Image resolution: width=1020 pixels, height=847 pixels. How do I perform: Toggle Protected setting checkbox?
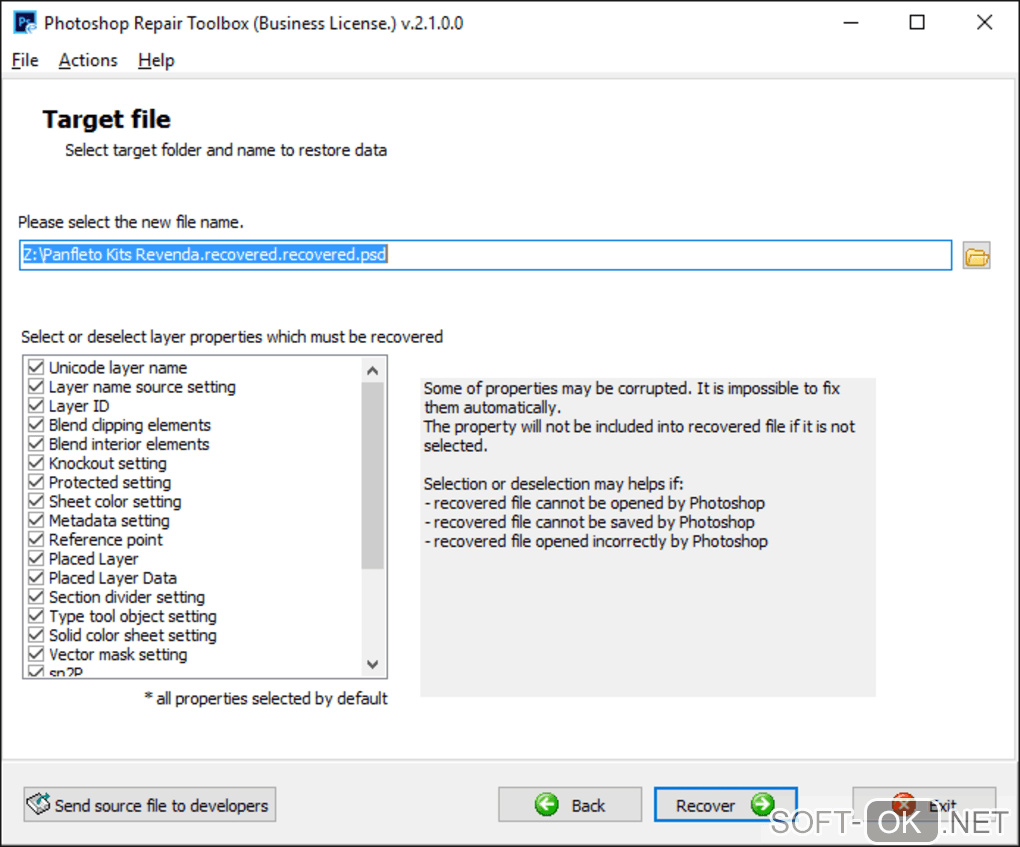point(36,482)
